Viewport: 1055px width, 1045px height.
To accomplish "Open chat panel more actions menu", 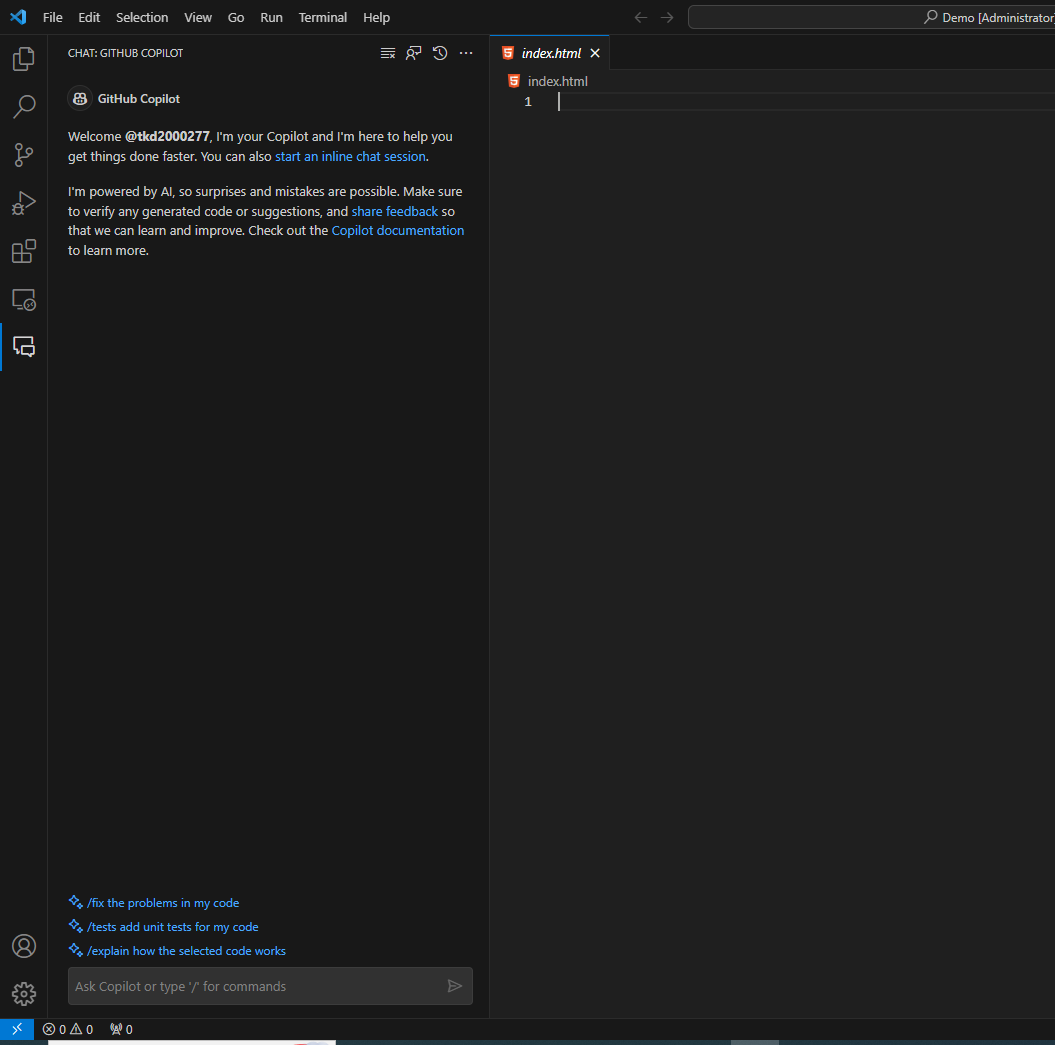I will coord(466,53).
